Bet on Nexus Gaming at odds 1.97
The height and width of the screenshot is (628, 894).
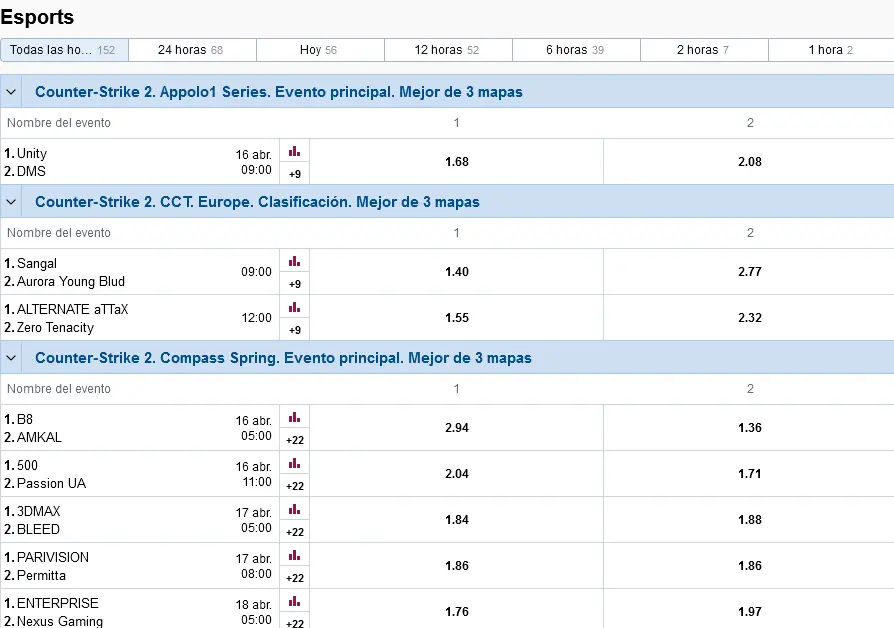point(749,610)
